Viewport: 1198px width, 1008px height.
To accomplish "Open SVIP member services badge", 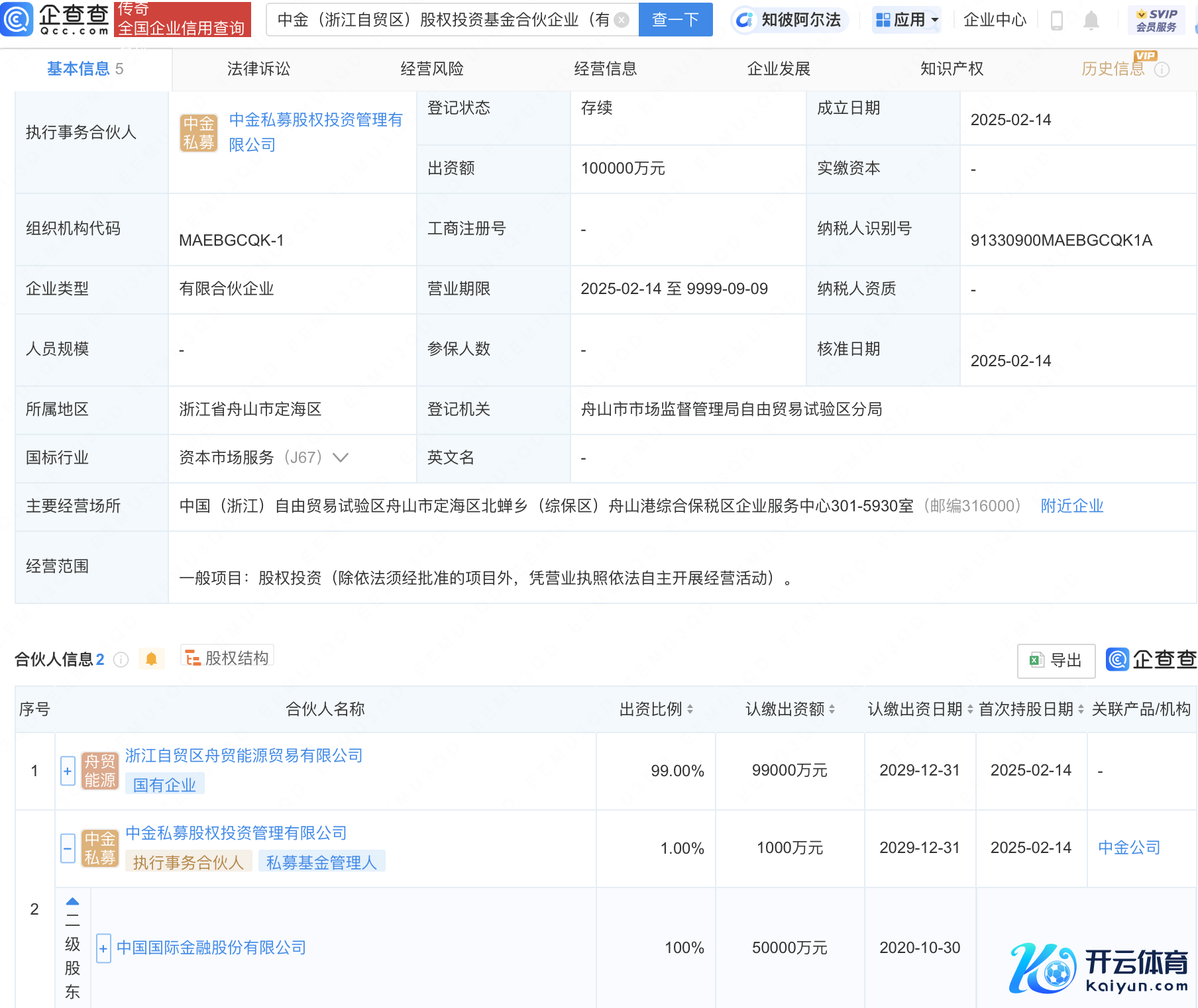I will coord(1156,20).
